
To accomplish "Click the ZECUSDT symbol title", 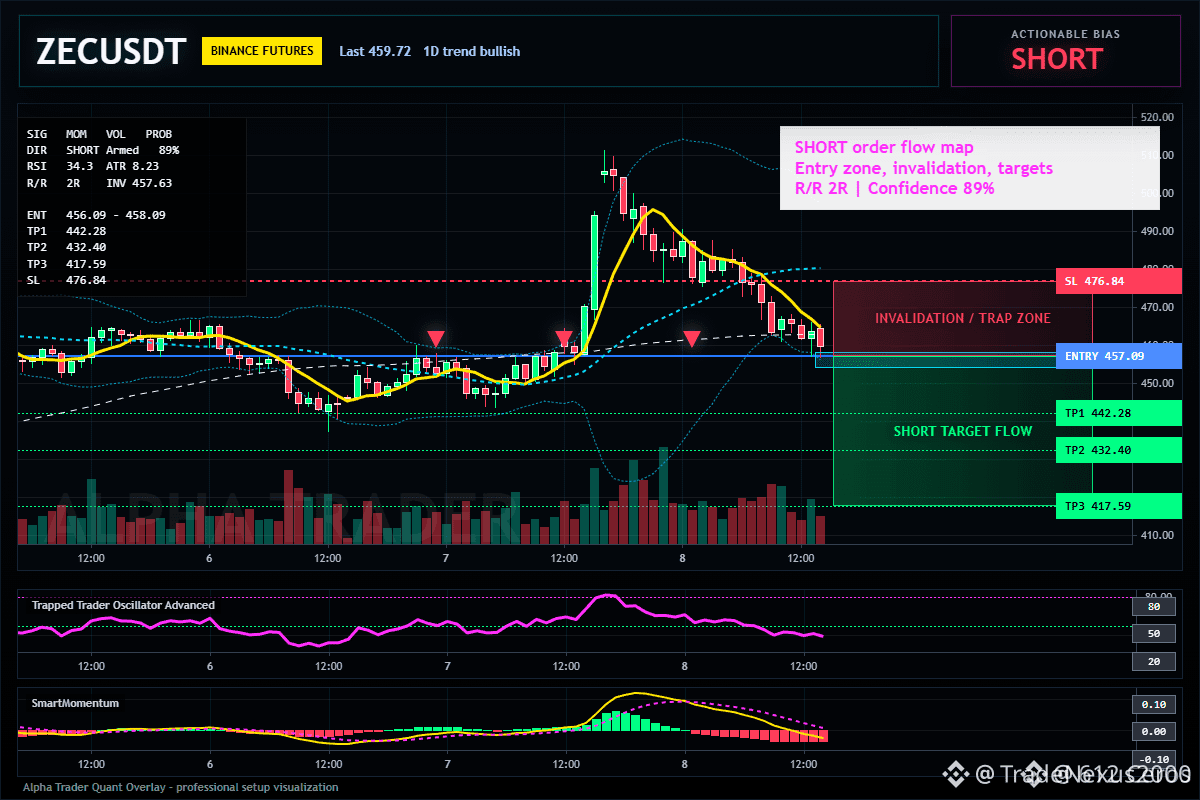I will (x=110, y=51).
